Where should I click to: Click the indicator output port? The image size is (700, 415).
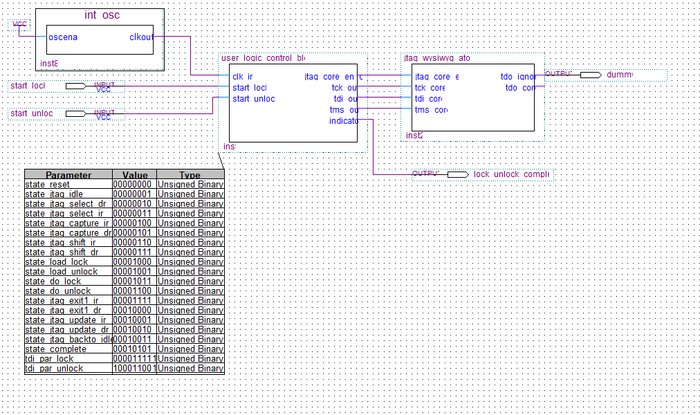343,121
